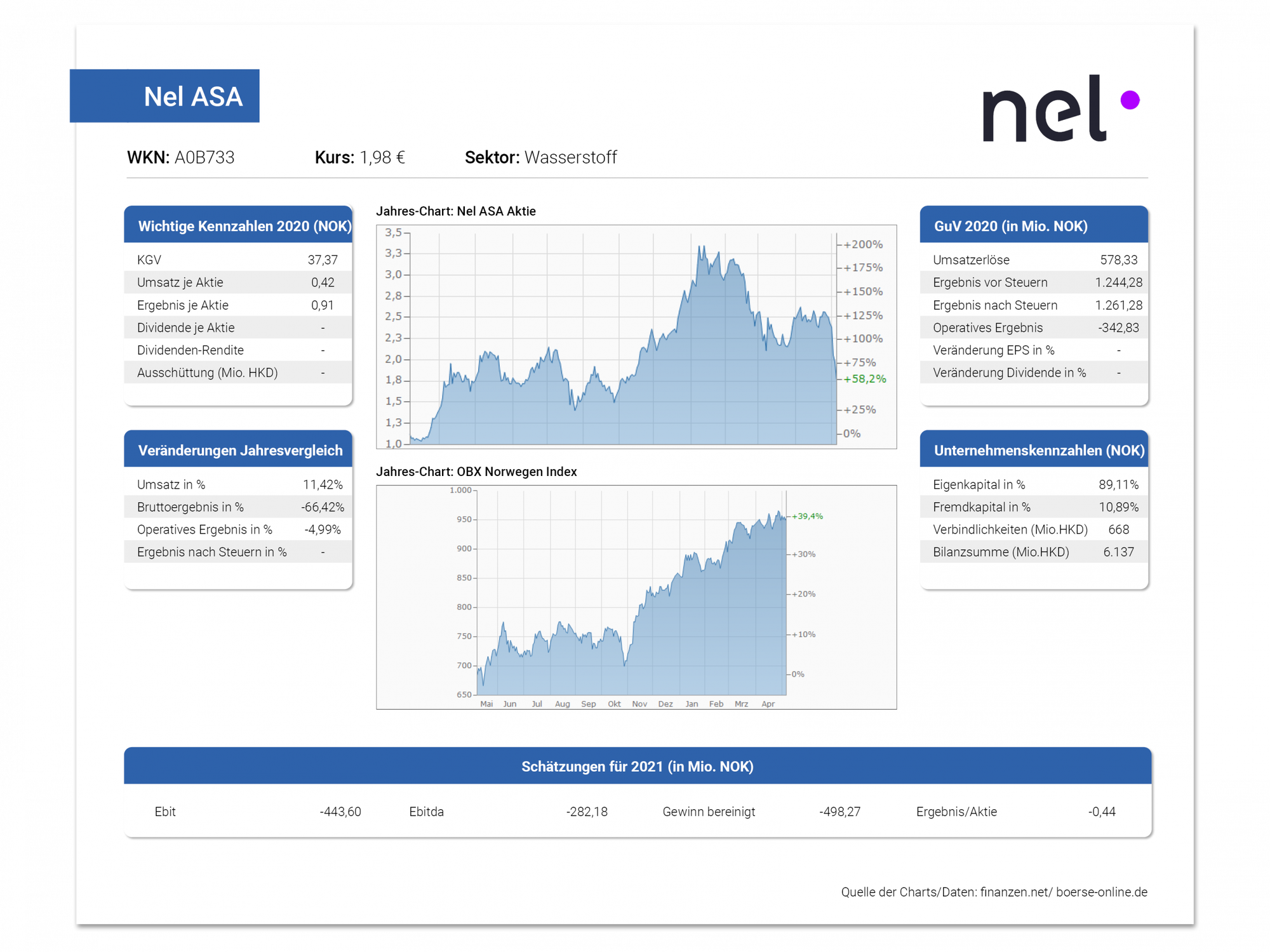Click Eigenkapital in % value 89,11%
The height and width of the screenshot is (952, 1270).
coord(1118,485)
